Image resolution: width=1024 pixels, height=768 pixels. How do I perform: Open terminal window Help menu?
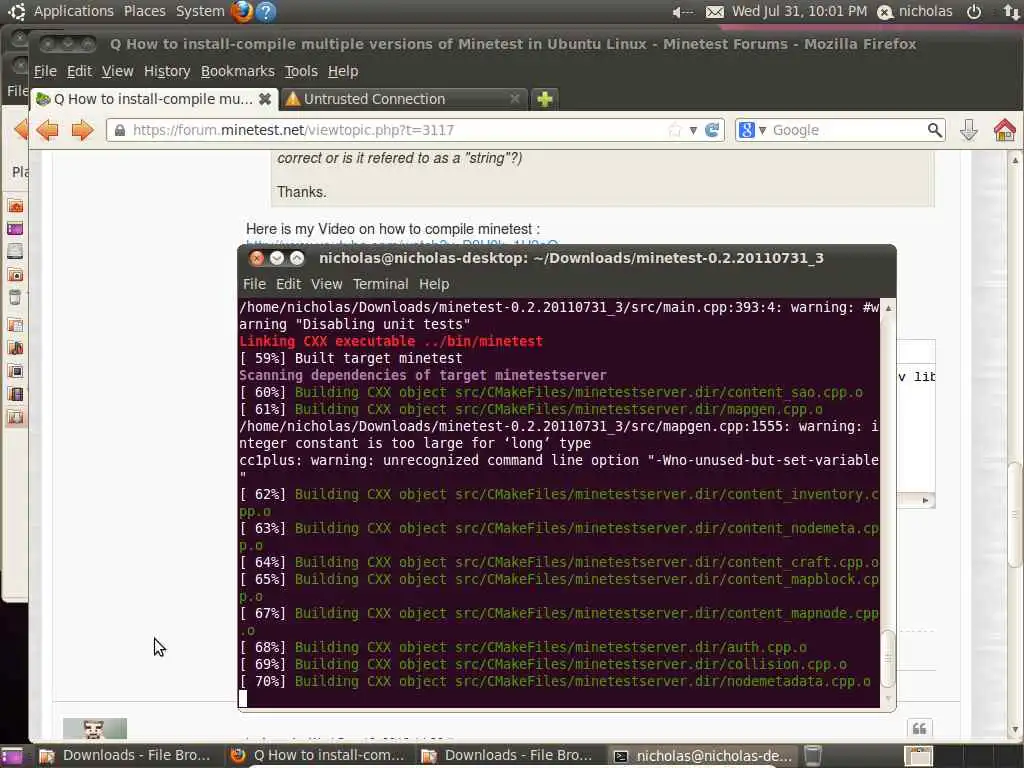point(434,284)
